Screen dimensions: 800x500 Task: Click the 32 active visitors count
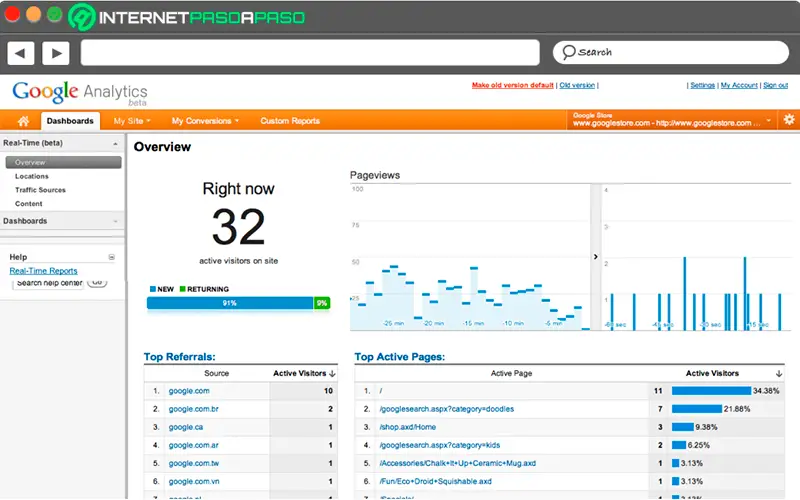(238, 227)
